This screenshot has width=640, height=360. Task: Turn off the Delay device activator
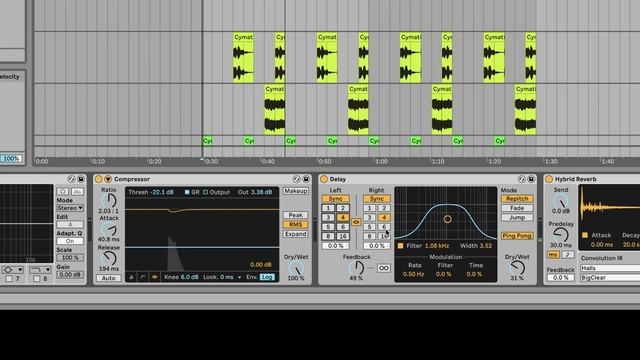(324, 179)
